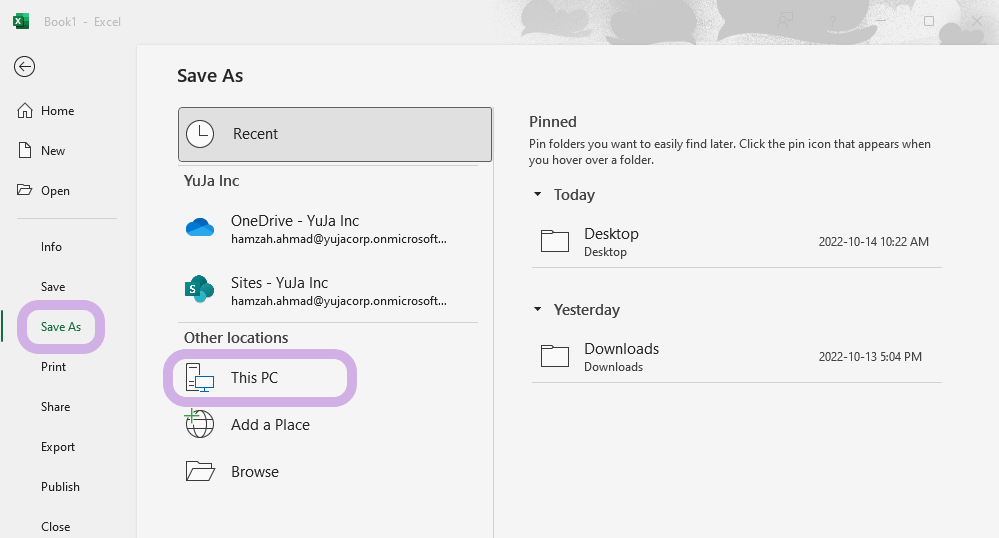This screenshot has width=999, height=538.
Task: Click the Browse folder icon
Action: [200, 471]
